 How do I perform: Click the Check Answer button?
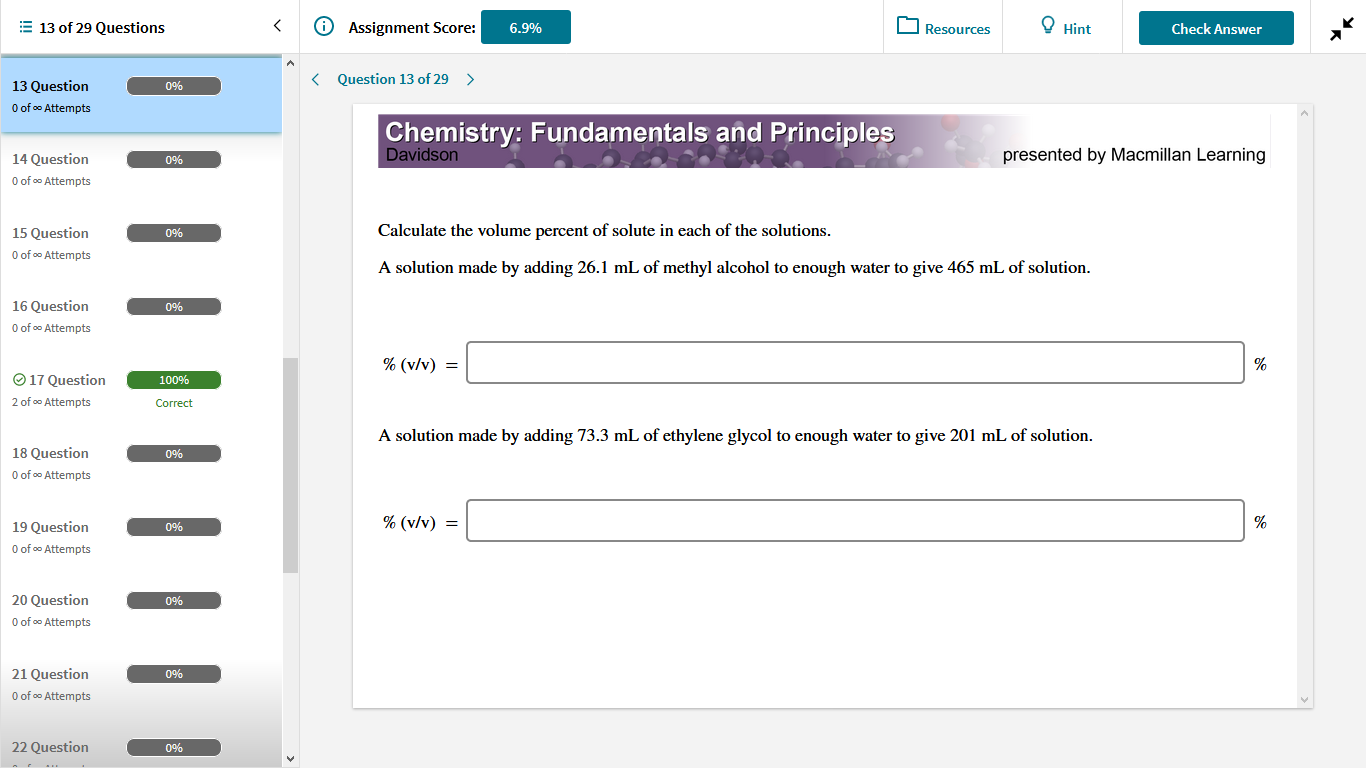pos(1216,28)
